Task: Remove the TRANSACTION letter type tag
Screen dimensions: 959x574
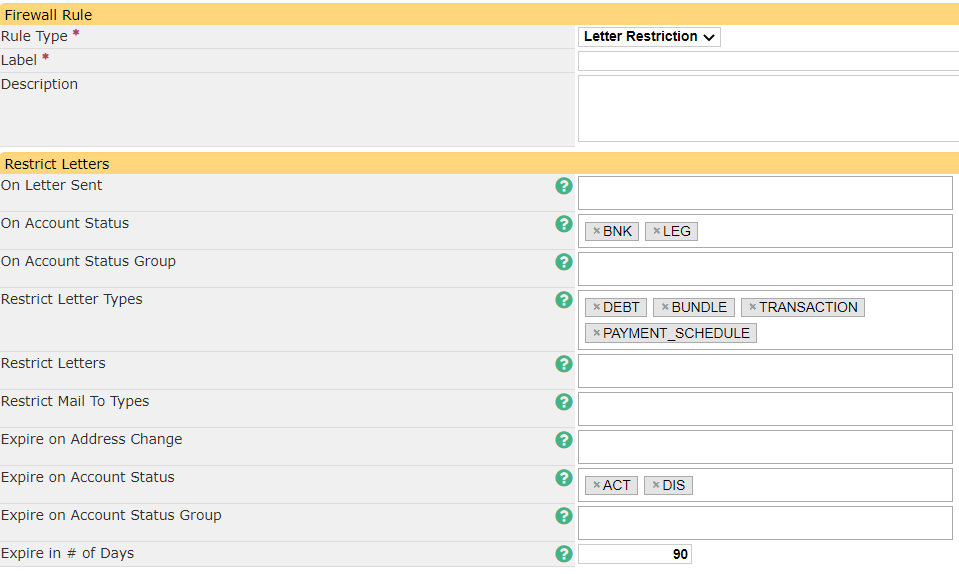Action: click(x=753, y=307)
